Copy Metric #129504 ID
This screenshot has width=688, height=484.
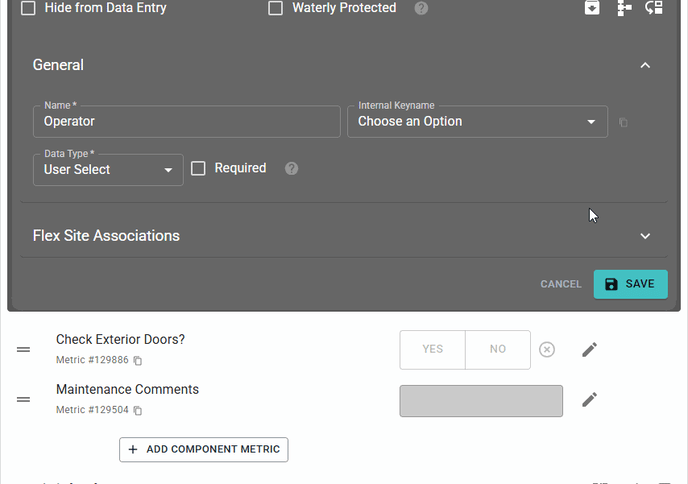(x=138, y=410)
